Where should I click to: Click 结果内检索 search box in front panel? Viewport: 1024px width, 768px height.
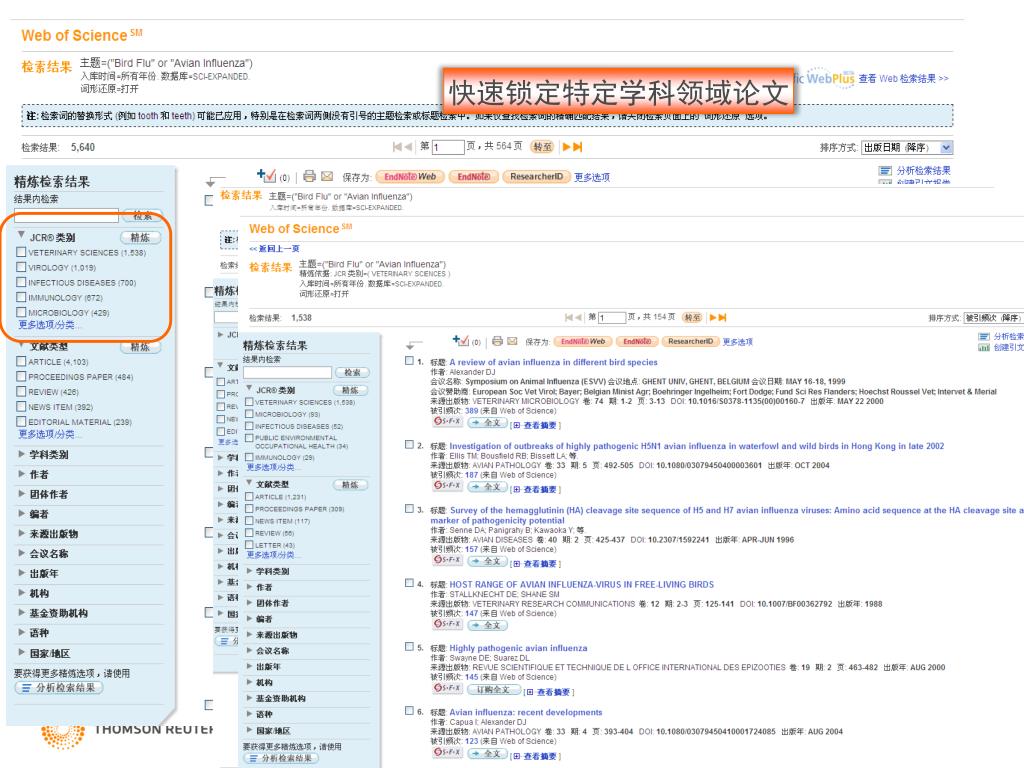[x=287, y=372]
